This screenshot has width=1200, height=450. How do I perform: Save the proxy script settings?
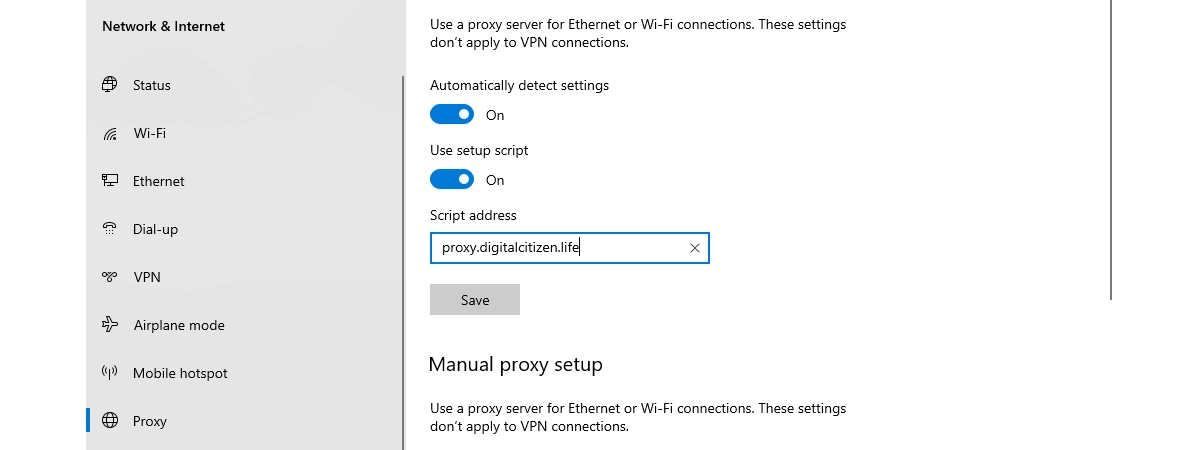(x=475, y=300)
